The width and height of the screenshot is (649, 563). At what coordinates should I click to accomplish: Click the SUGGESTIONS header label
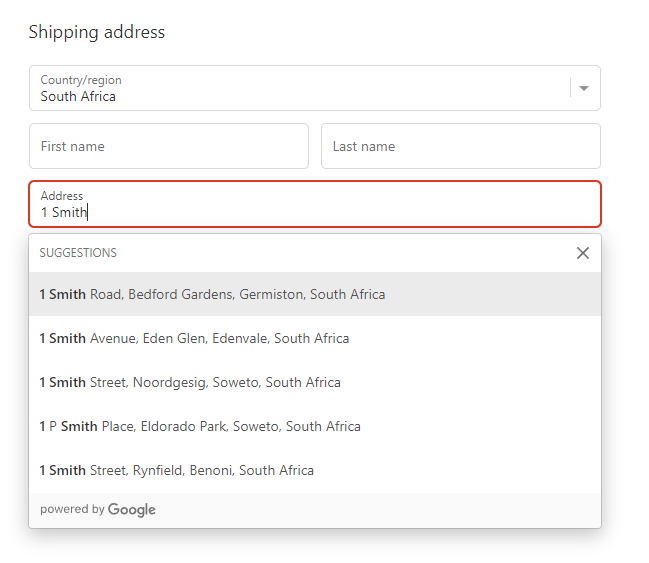coord(78,253)
